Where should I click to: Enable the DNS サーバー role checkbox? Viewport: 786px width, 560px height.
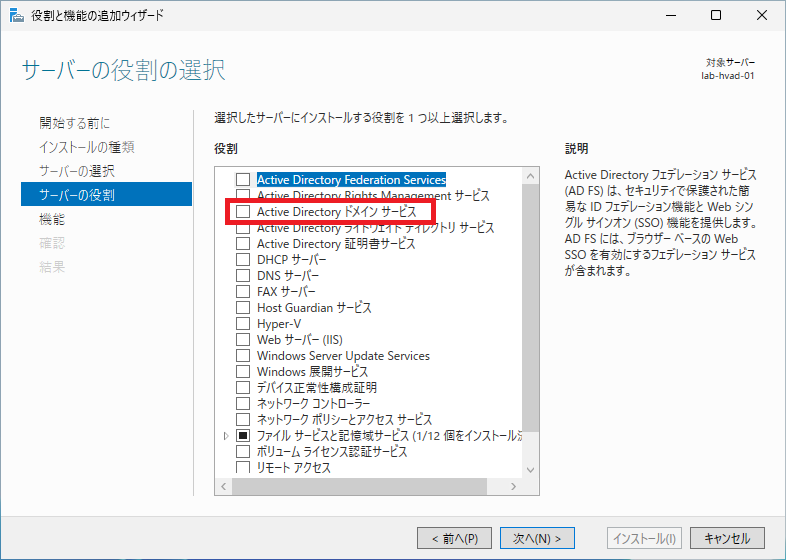tap(243, 276)
